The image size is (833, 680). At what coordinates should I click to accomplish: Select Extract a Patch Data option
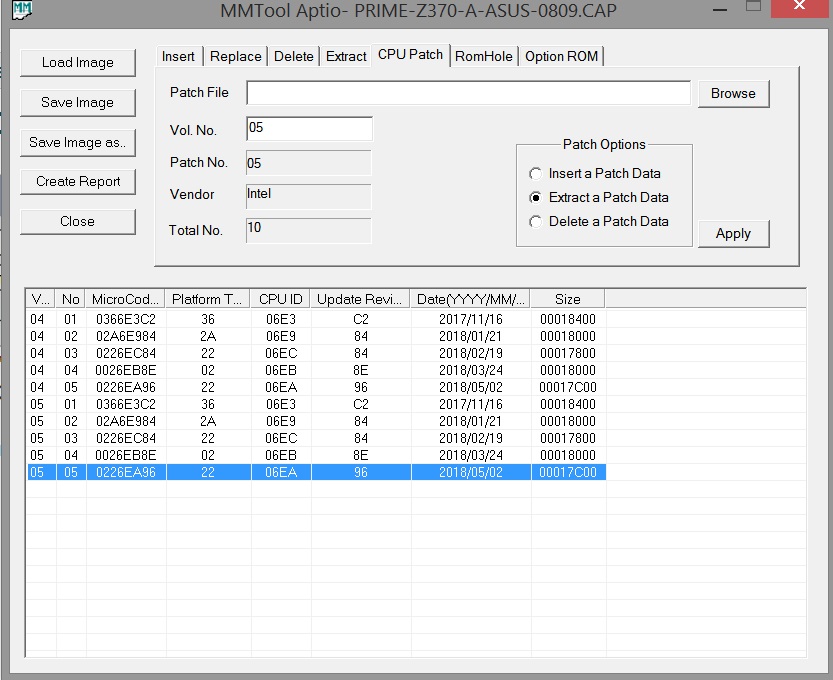point(599,198)
